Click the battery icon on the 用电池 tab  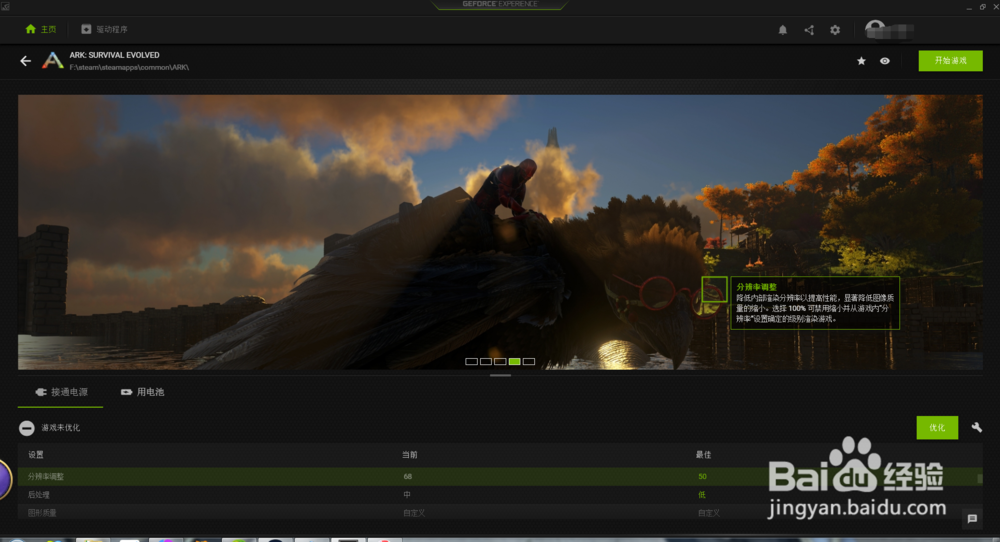pos(126,392)
